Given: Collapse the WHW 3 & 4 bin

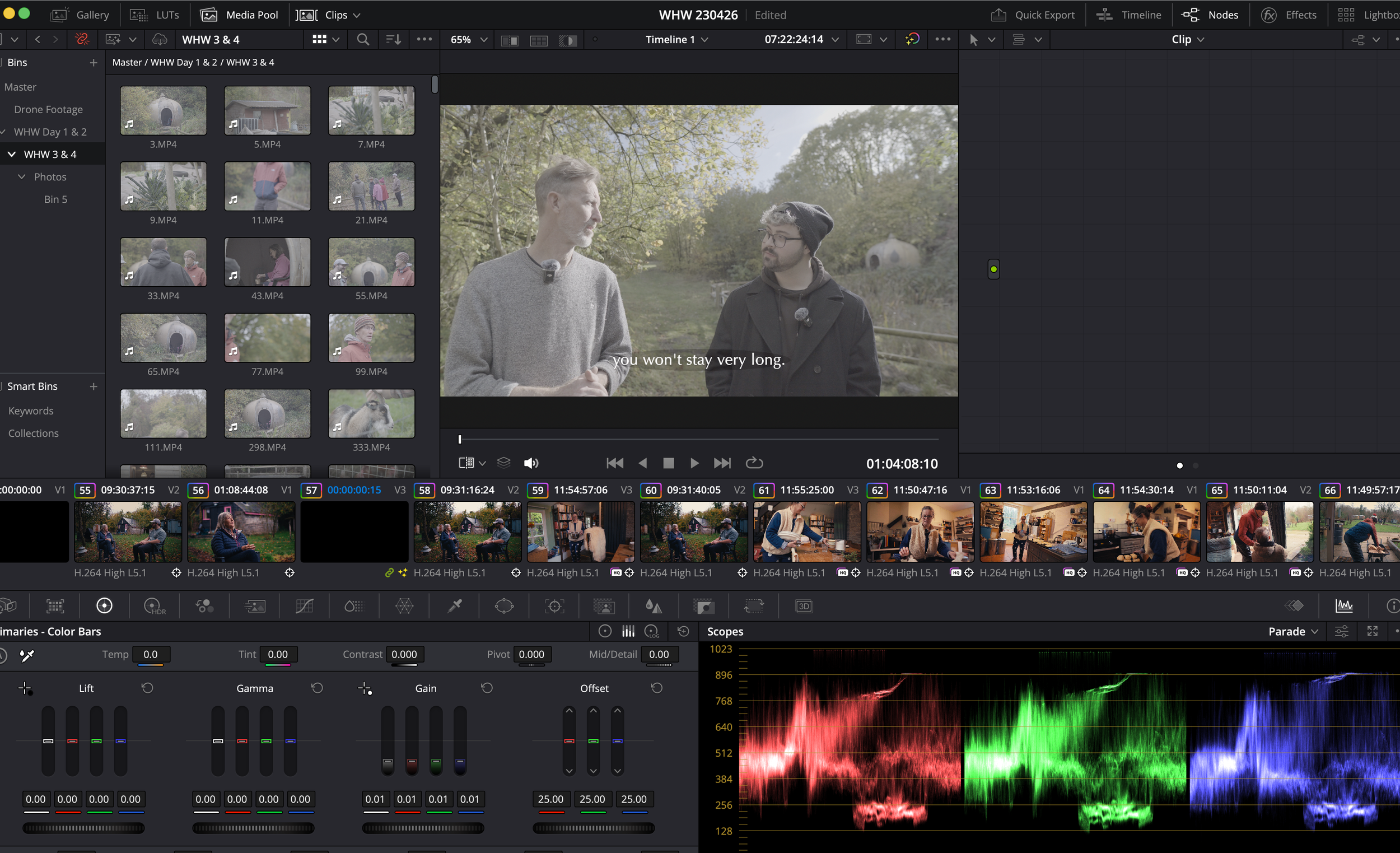Looking at the screenshot, I should click(x=11, y=154).
